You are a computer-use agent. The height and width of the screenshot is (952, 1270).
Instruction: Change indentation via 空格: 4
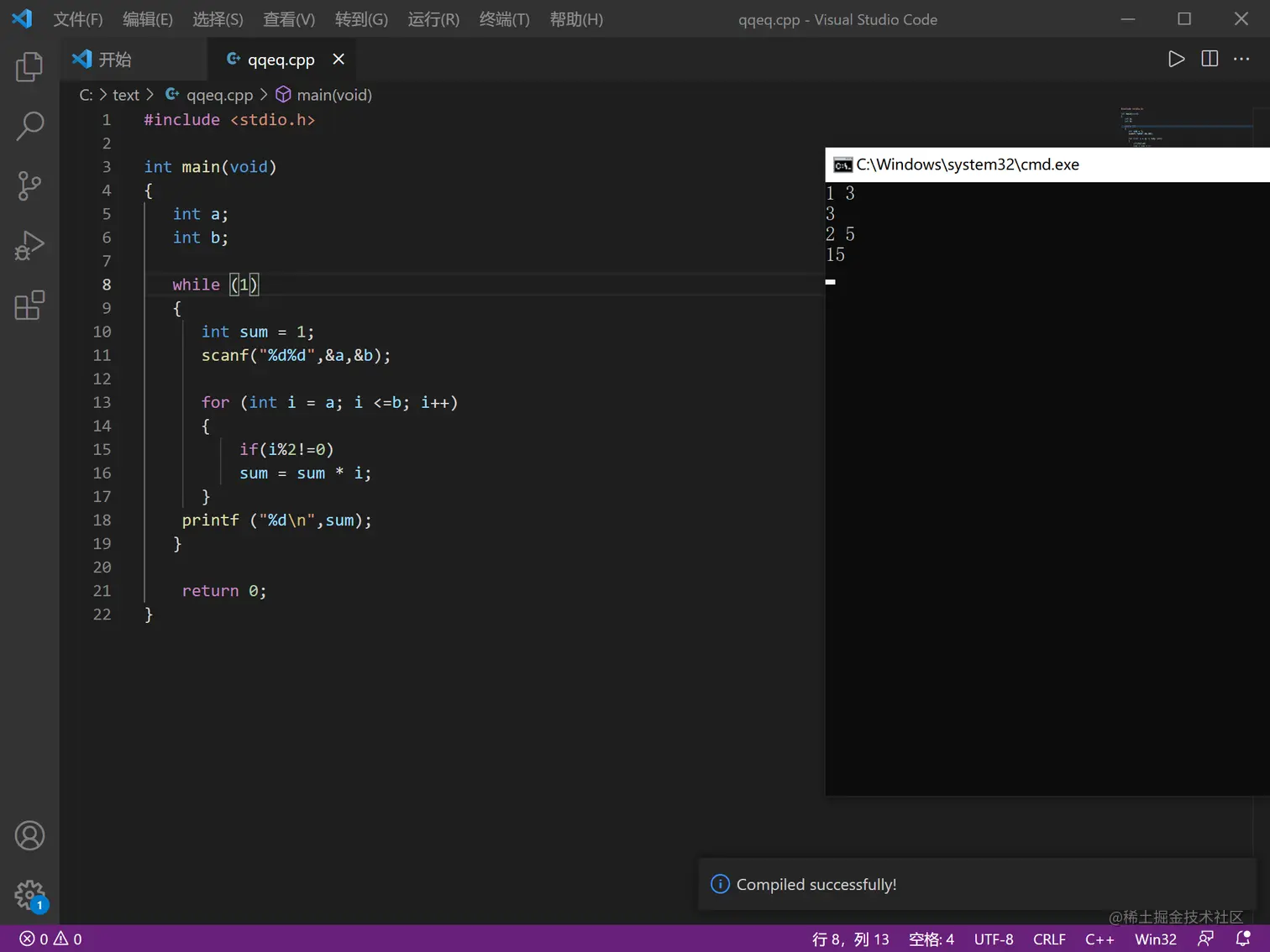tap(932, 939)
